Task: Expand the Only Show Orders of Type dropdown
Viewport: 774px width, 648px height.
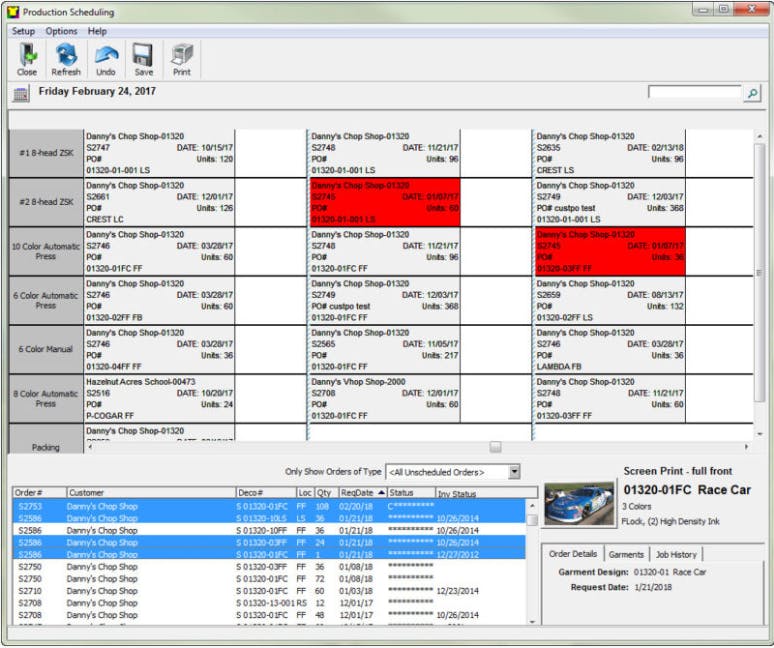Action: point(514,472)
